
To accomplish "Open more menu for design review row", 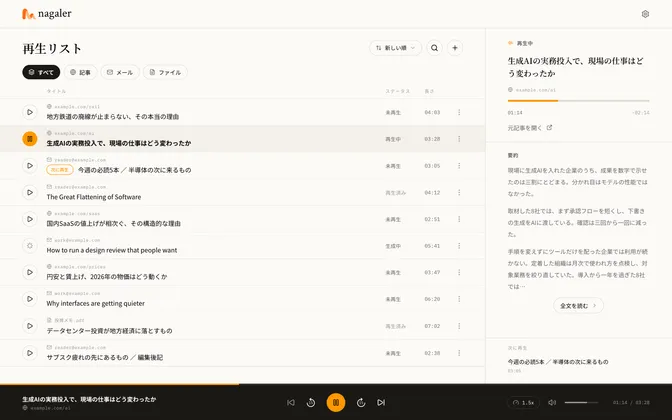I will [459, 246].
